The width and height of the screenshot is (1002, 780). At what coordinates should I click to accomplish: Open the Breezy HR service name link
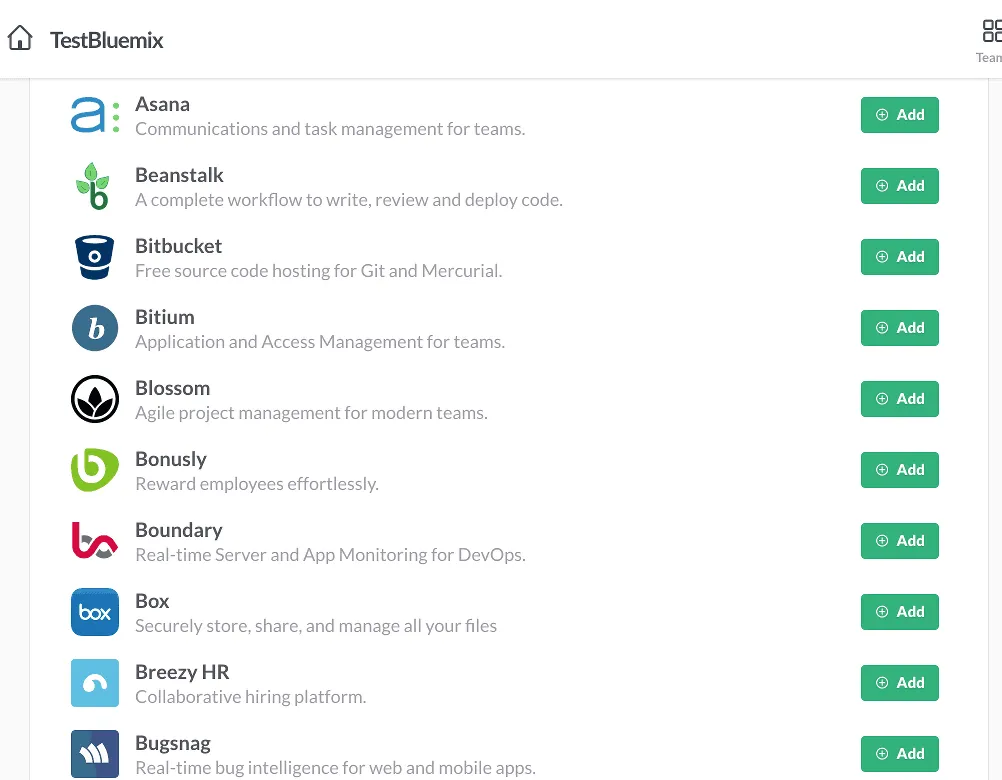(182, 671)
